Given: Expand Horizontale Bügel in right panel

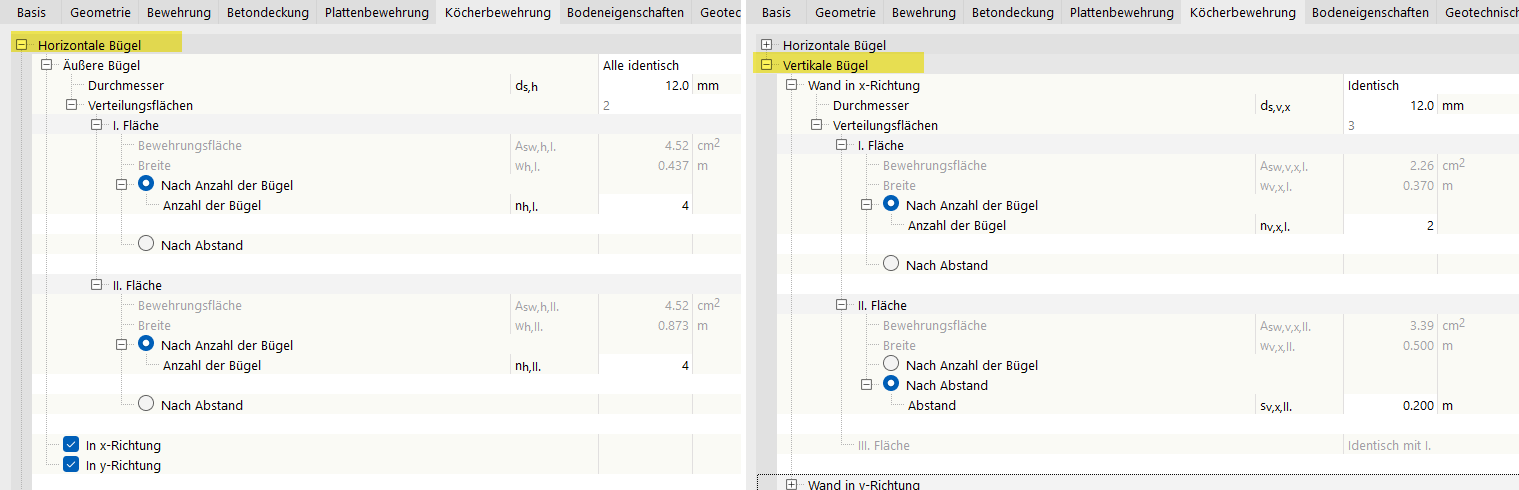Looking at the screenshot, I should [767, 45].
